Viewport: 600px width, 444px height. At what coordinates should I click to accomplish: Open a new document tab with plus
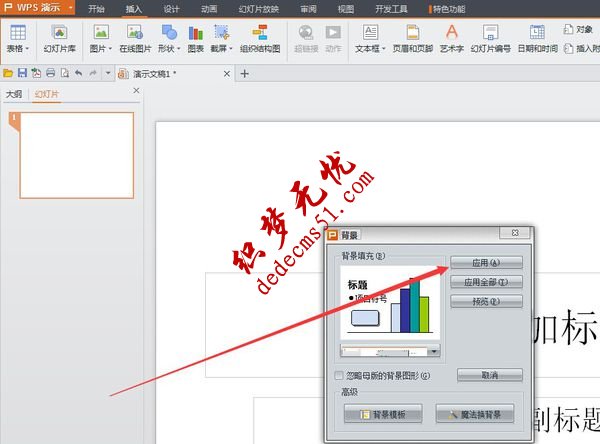[x=245, y=73]
